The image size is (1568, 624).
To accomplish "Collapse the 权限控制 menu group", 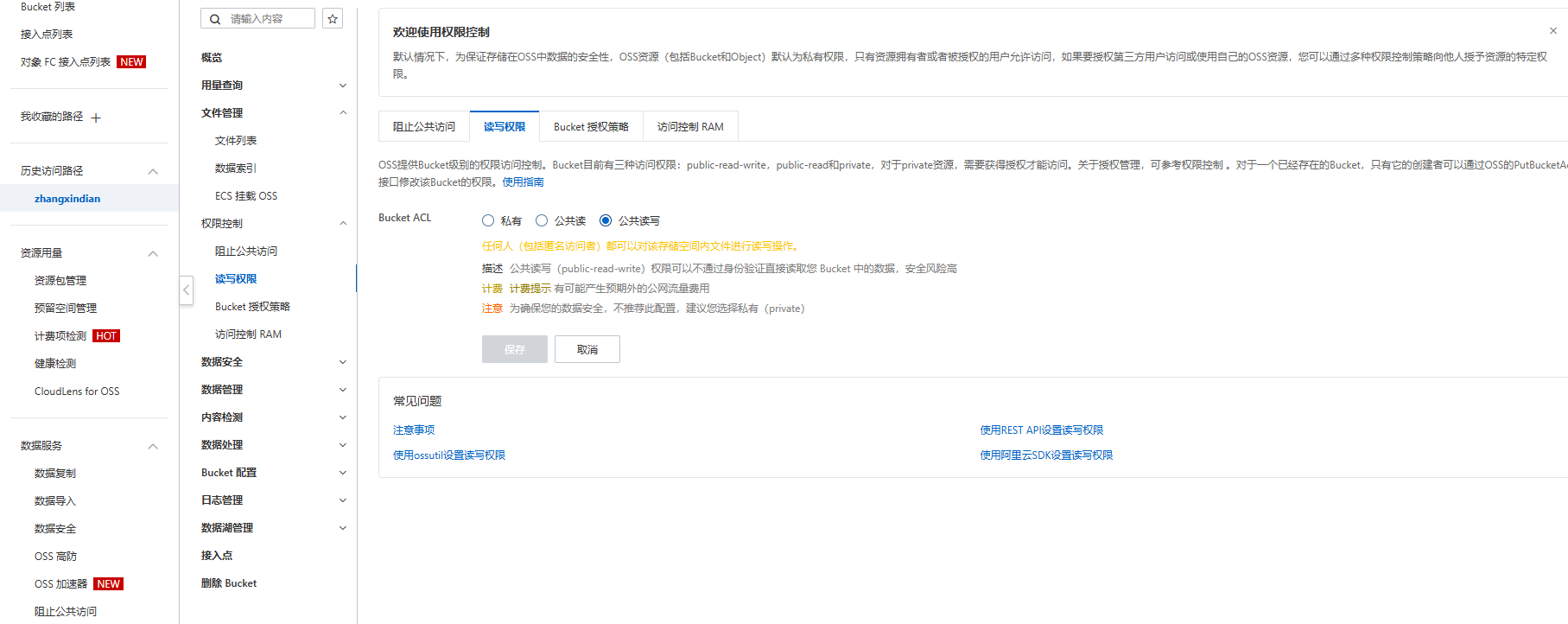I will [x=342, y=224].
